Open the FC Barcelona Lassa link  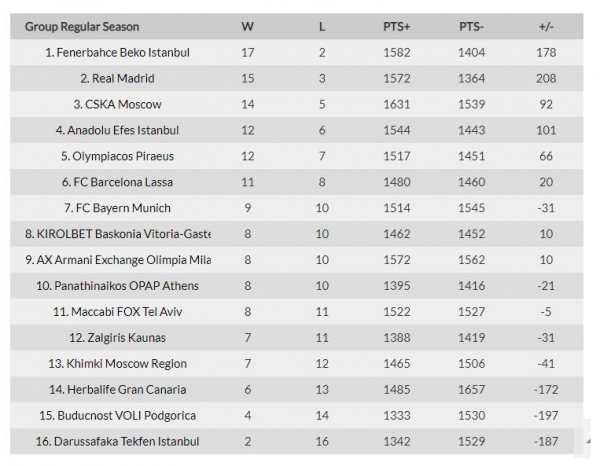tap(123, 182)
